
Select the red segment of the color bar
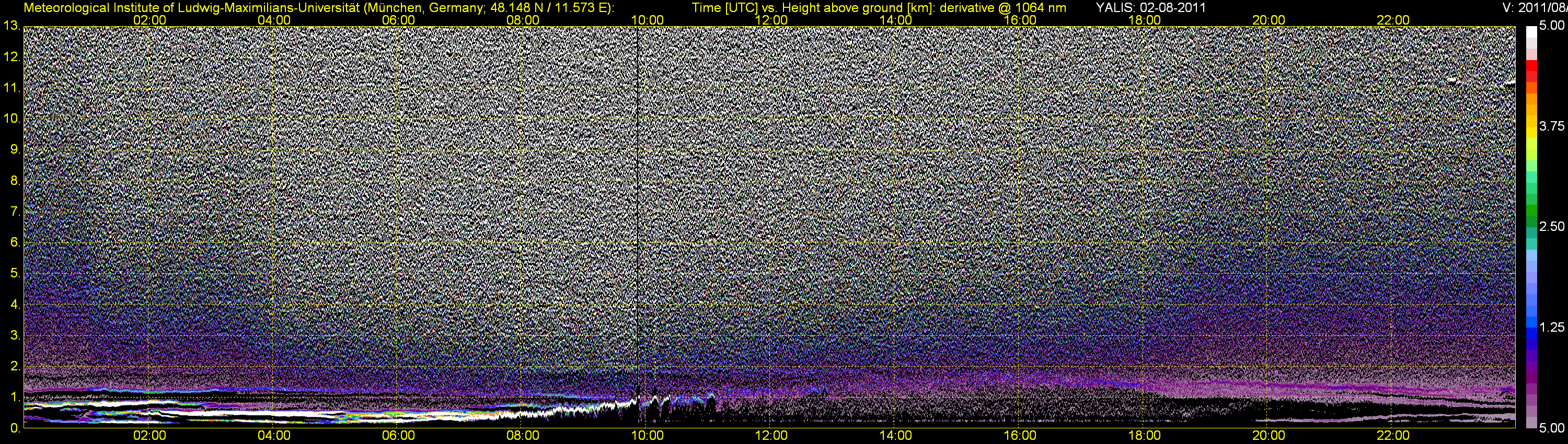[x=1531, y=65]
